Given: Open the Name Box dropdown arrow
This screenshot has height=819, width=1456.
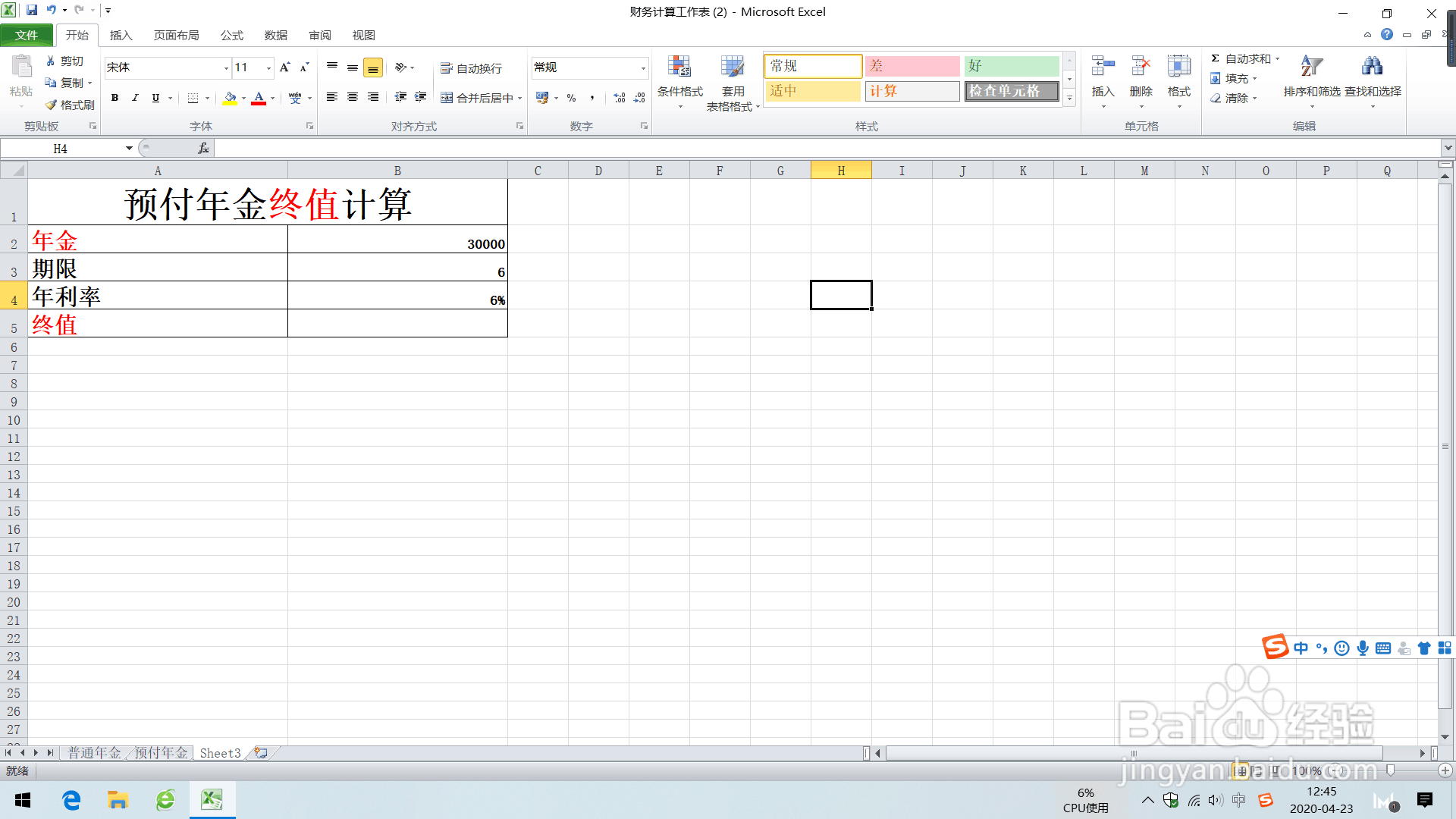Looking at the screenshot, I should [x=129, y=149].
